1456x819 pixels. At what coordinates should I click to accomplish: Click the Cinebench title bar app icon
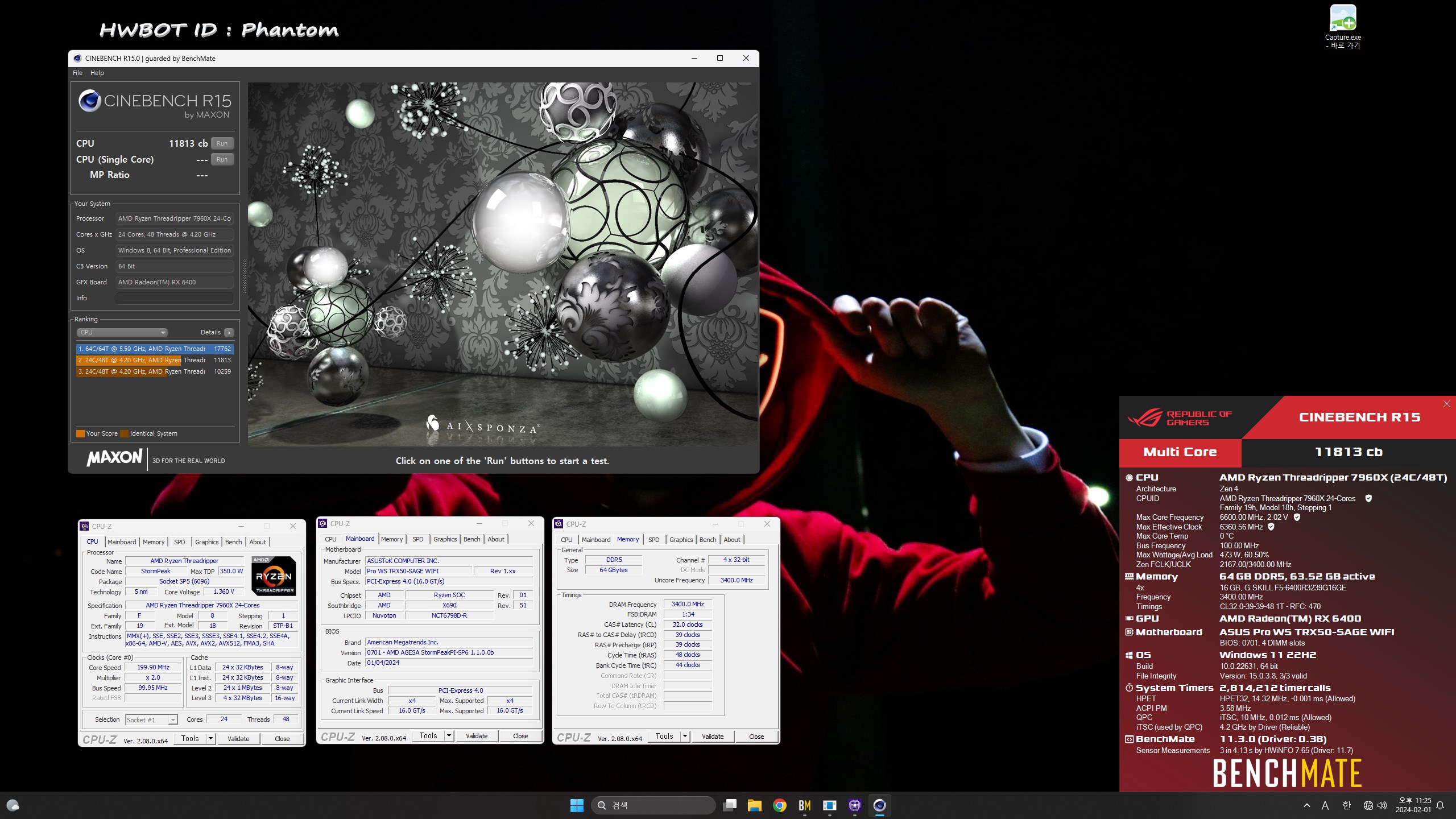click(77, 58)
